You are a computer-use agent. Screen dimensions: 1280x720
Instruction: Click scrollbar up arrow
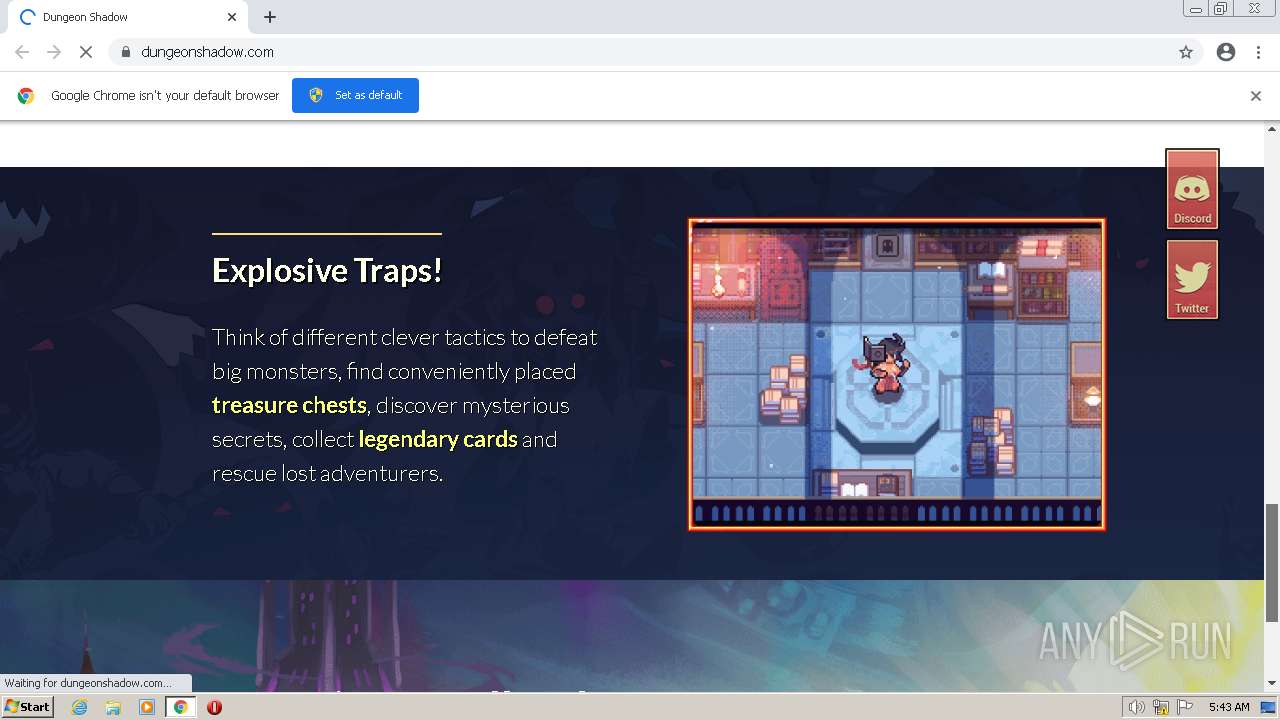[1272, 128]
